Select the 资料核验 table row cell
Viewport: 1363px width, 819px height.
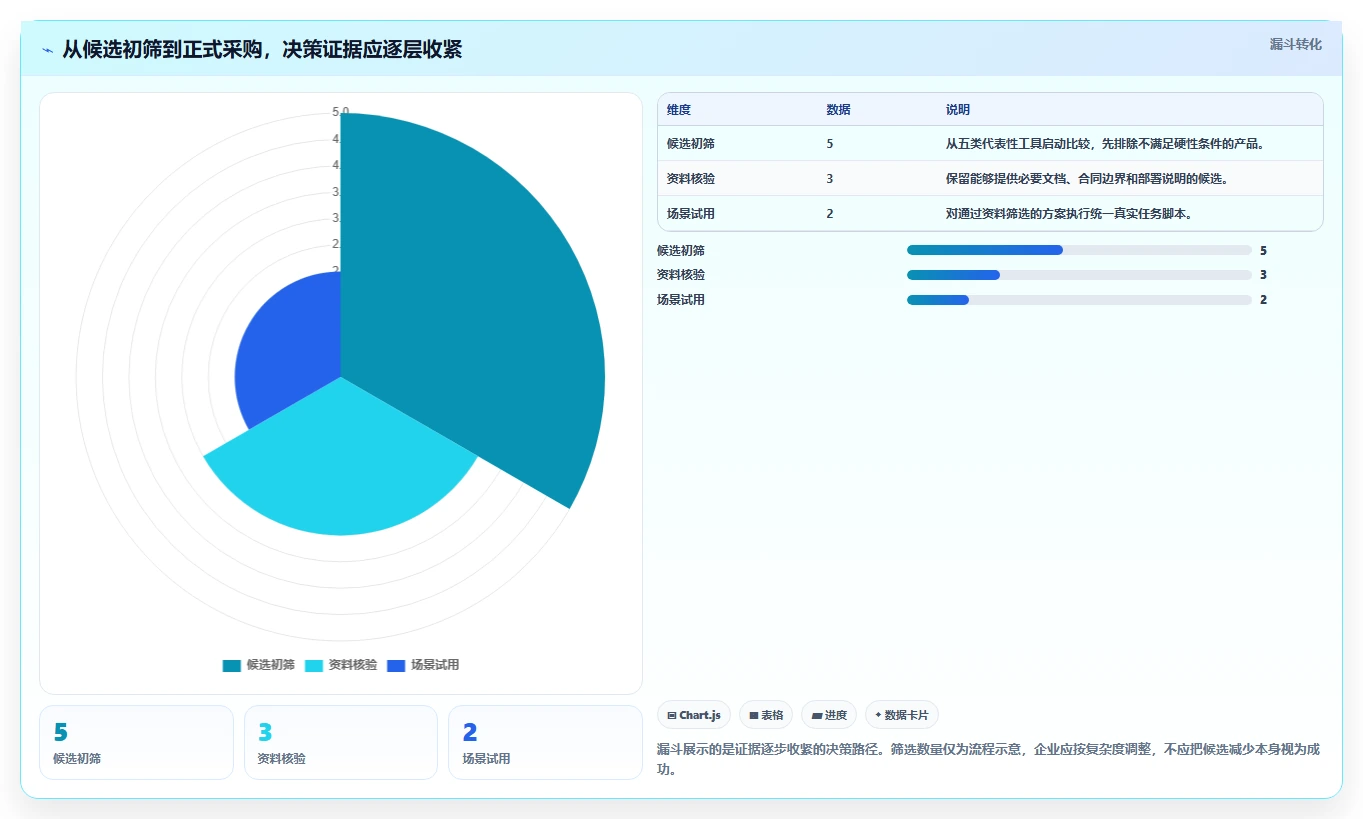coord(691,179)
